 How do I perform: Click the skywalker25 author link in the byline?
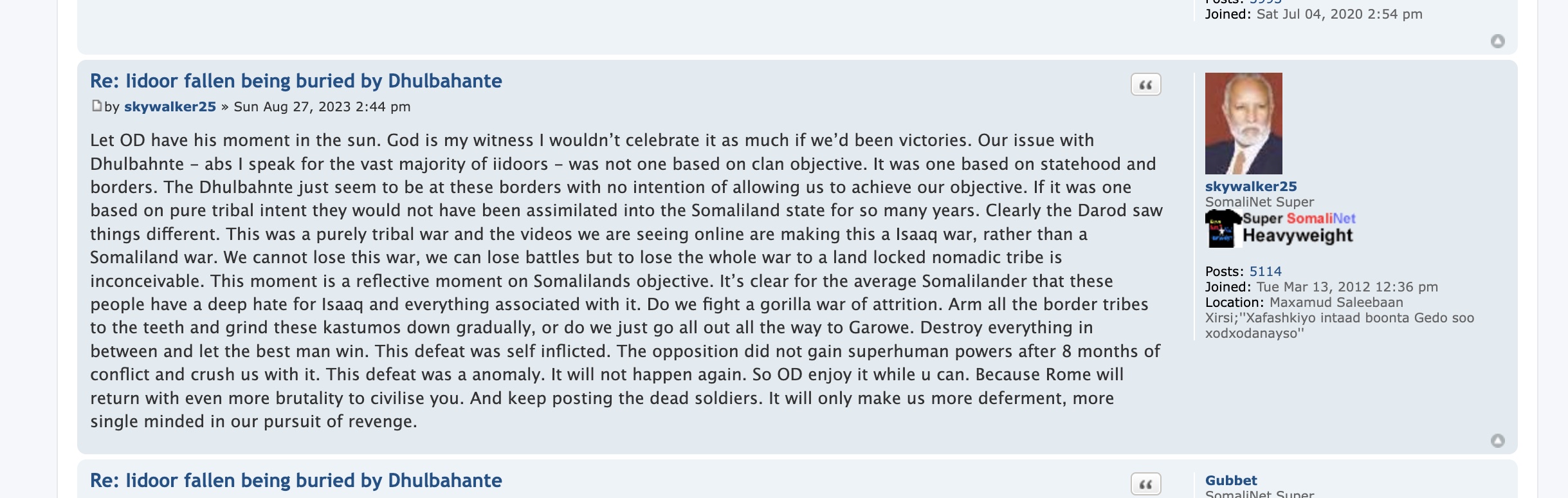[170, 107]
